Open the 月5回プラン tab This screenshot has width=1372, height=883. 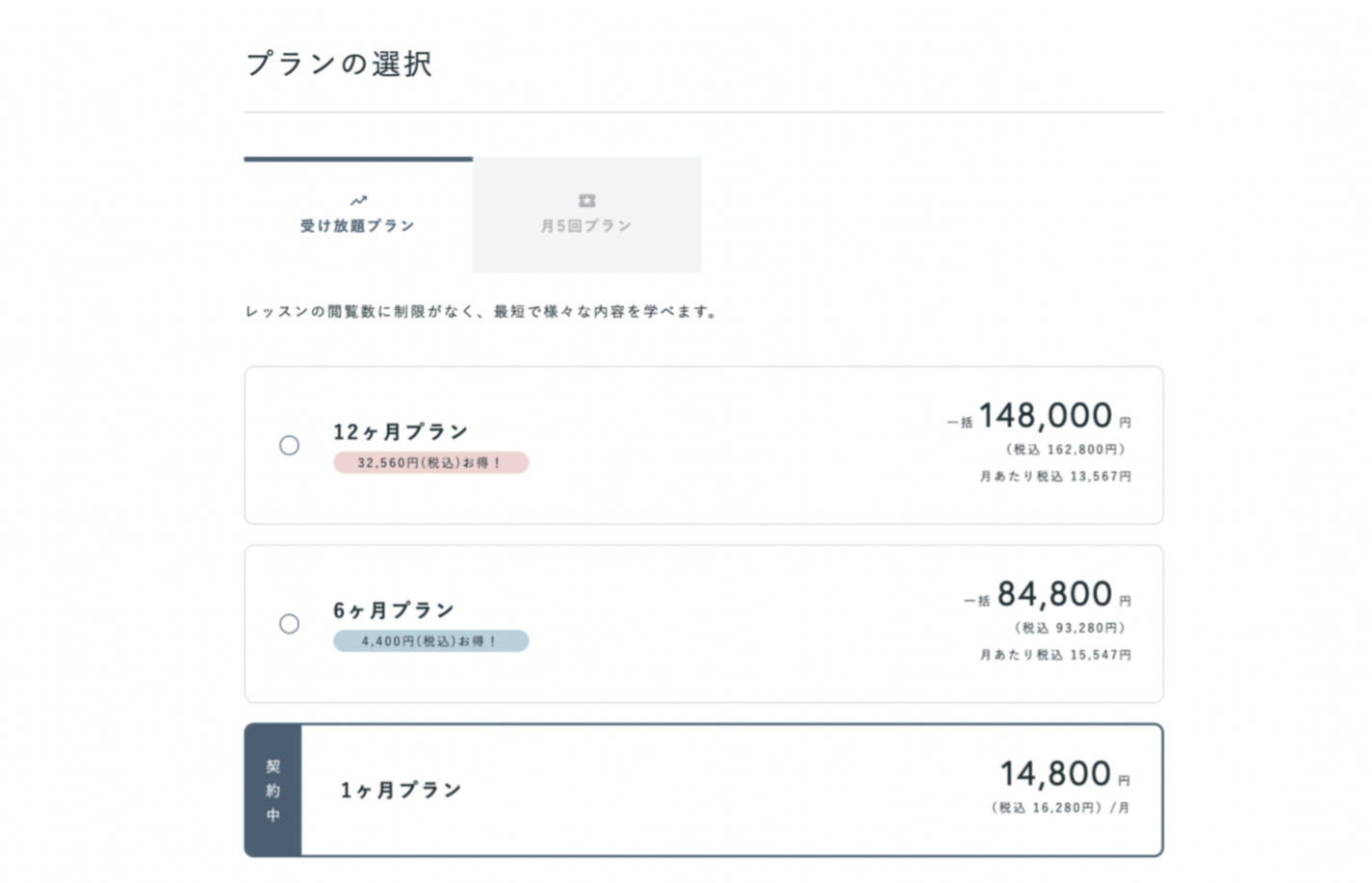(586, 215)
